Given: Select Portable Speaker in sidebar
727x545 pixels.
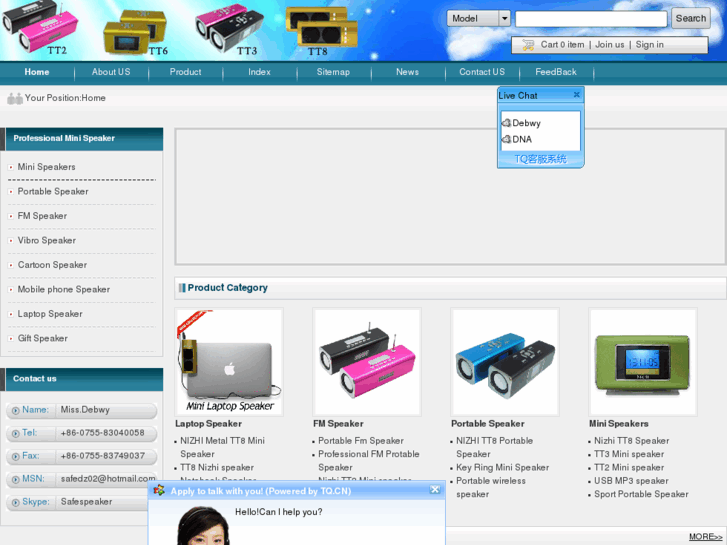Looking at the screenshot, I should tap(53, 192).
